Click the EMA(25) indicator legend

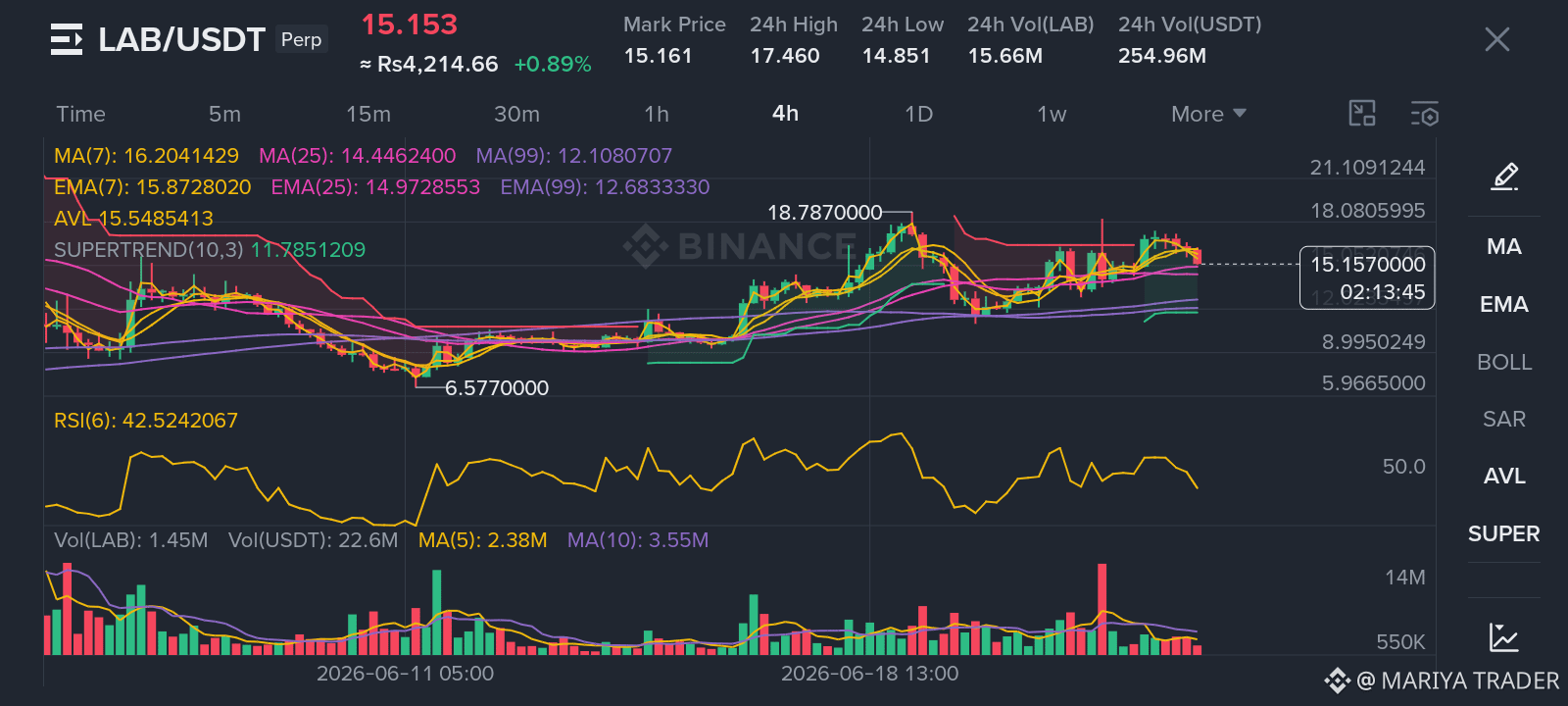tap(375, 187)
